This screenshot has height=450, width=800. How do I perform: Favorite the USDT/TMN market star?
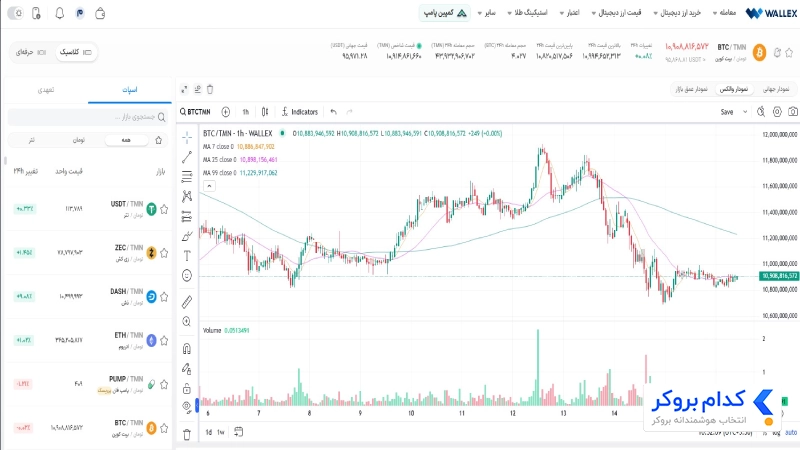pyautogui.click(x=164, y=209)
